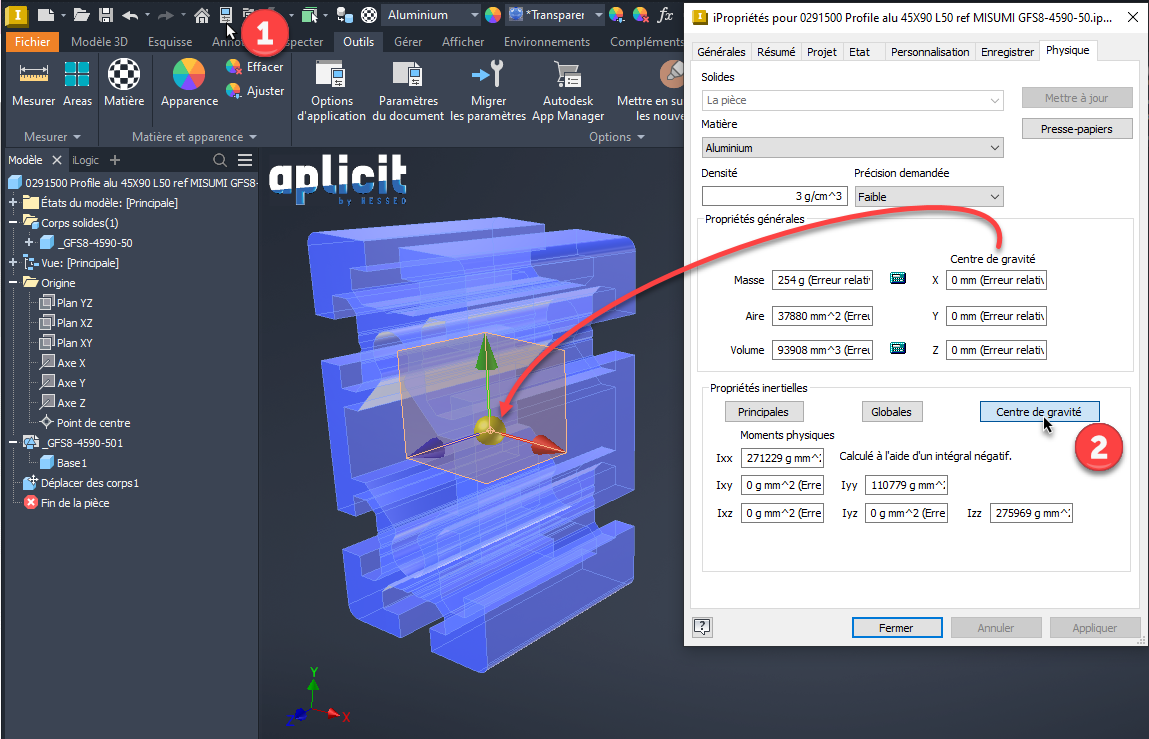This screenshot has height=739, width=1149.
Task: Switch inertial properties to Globales
Action: pyautogui.click(x=891, y=412)
